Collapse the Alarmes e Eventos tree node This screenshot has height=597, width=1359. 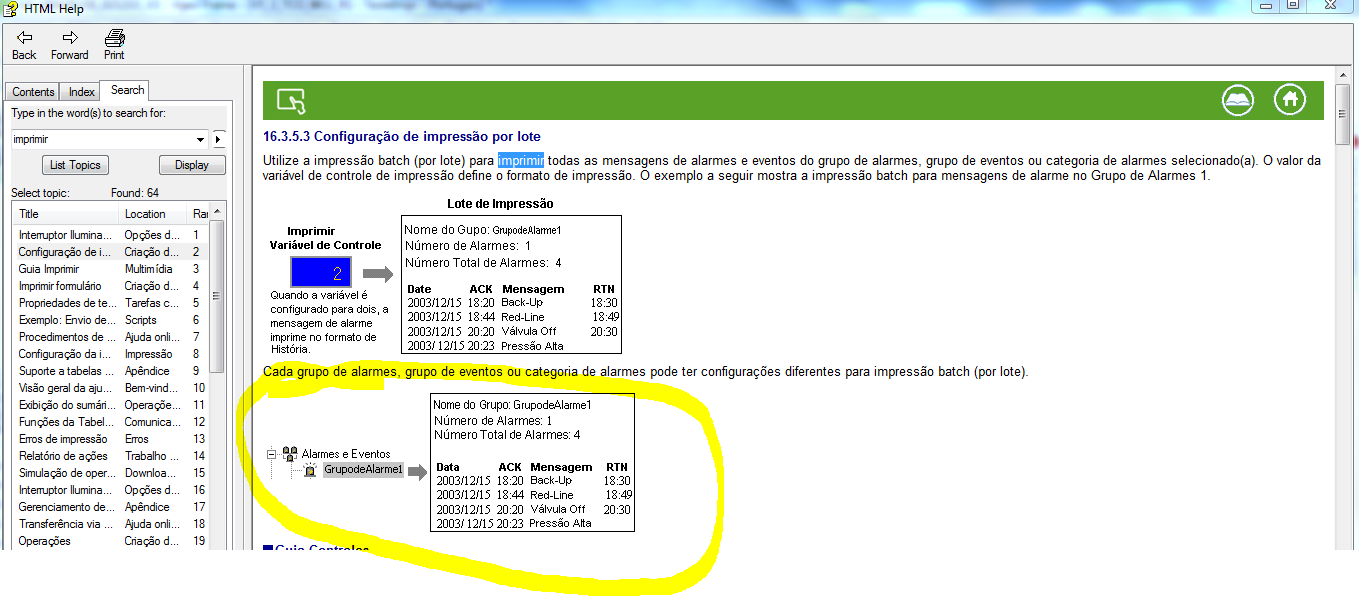click(271, 454)
